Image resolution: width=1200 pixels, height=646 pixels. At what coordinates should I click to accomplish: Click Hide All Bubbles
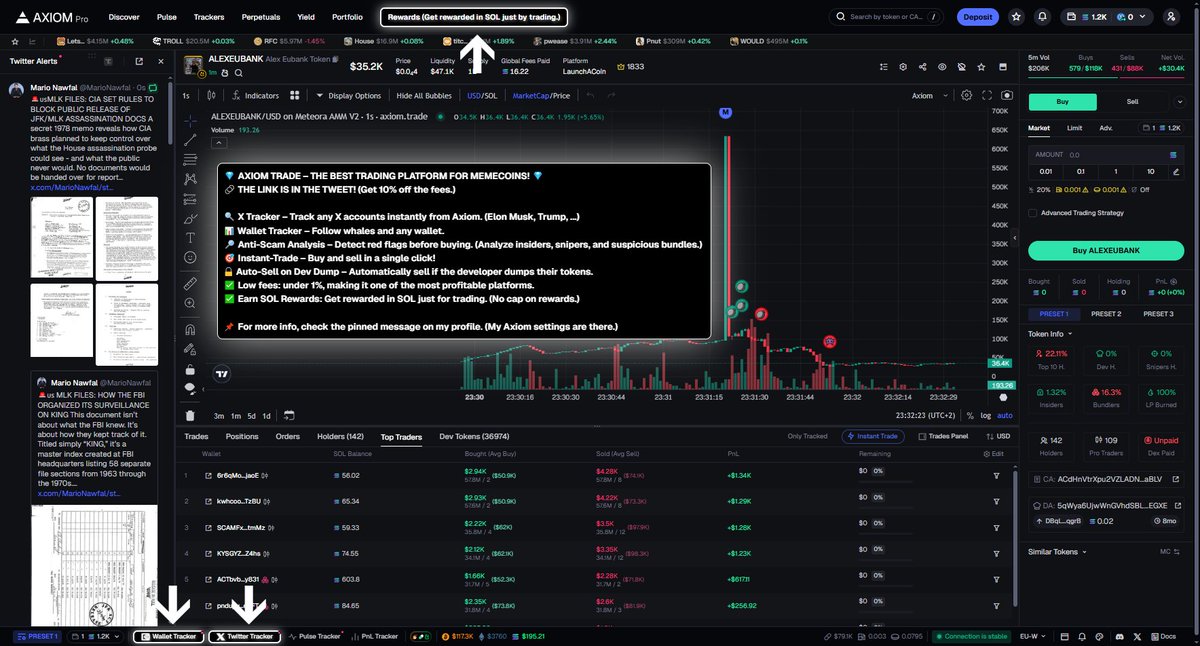(424, 96)
